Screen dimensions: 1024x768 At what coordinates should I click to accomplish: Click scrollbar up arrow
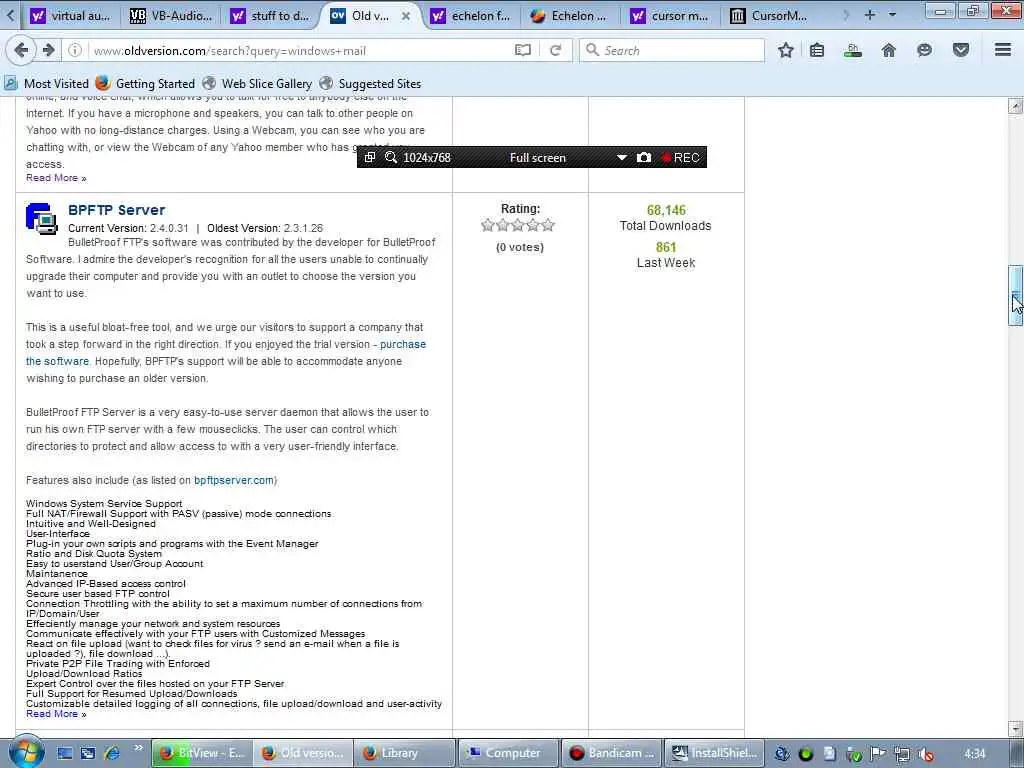point(1016,106)
